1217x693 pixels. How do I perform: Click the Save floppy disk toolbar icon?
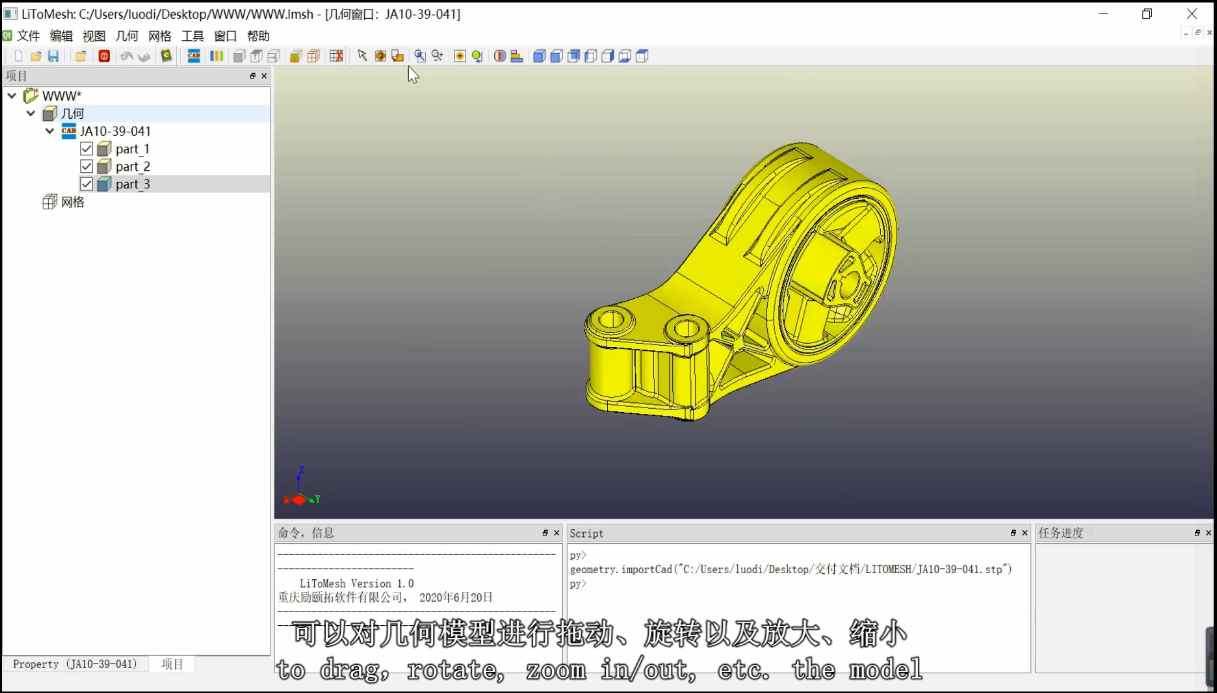53,56
